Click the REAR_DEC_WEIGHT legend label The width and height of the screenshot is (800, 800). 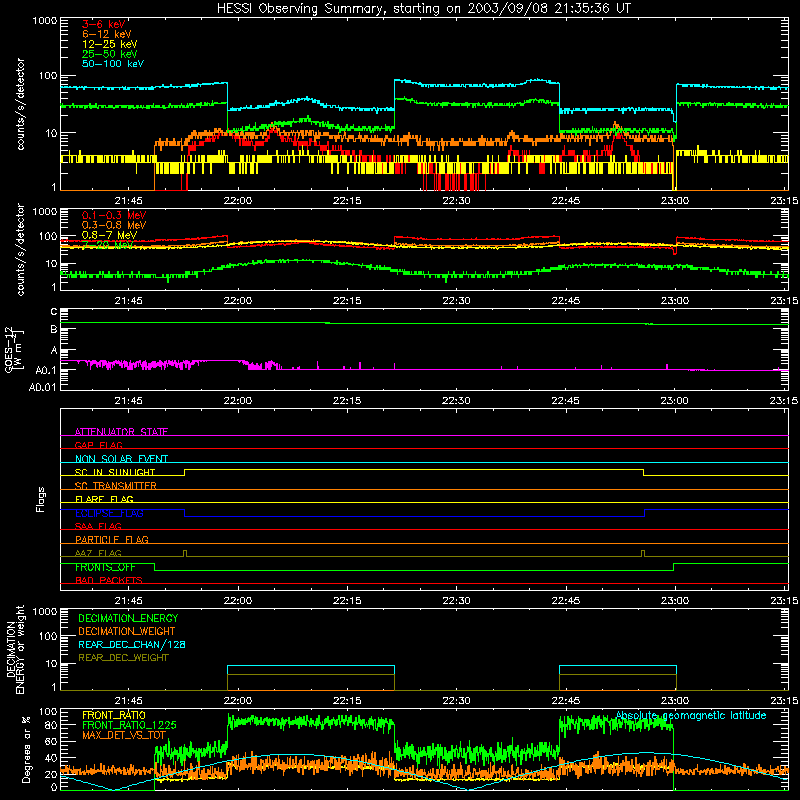pyautogui.click(x=123, y=658)
